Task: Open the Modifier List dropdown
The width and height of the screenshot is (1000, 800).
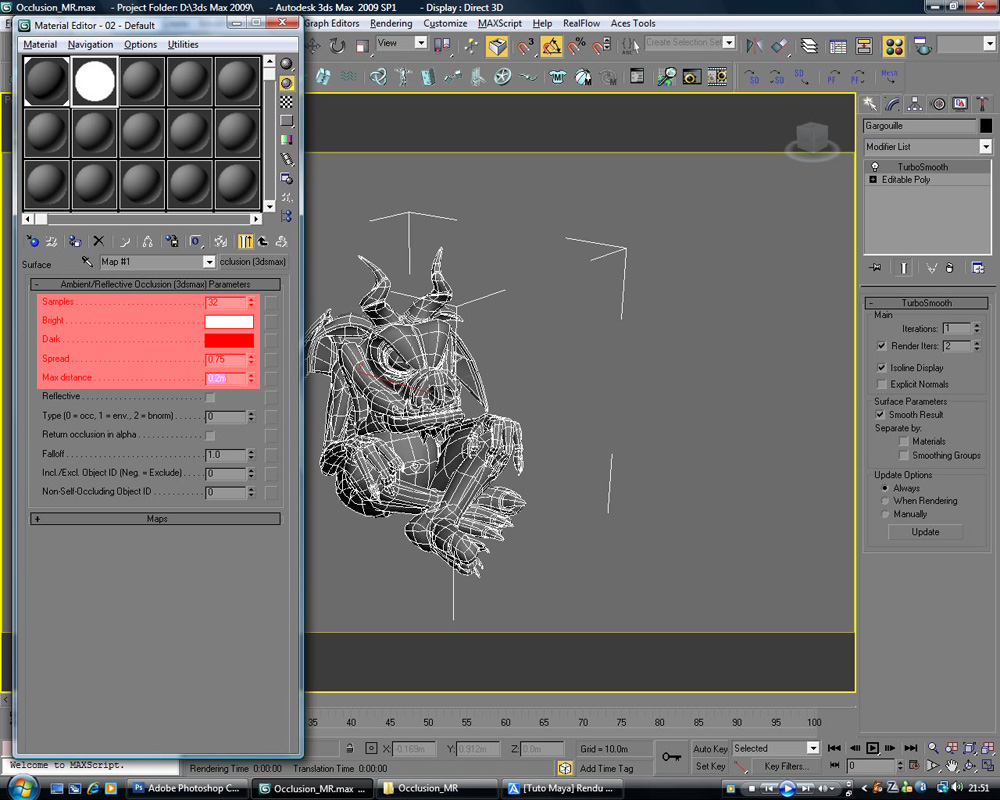Action: point(985,146)
